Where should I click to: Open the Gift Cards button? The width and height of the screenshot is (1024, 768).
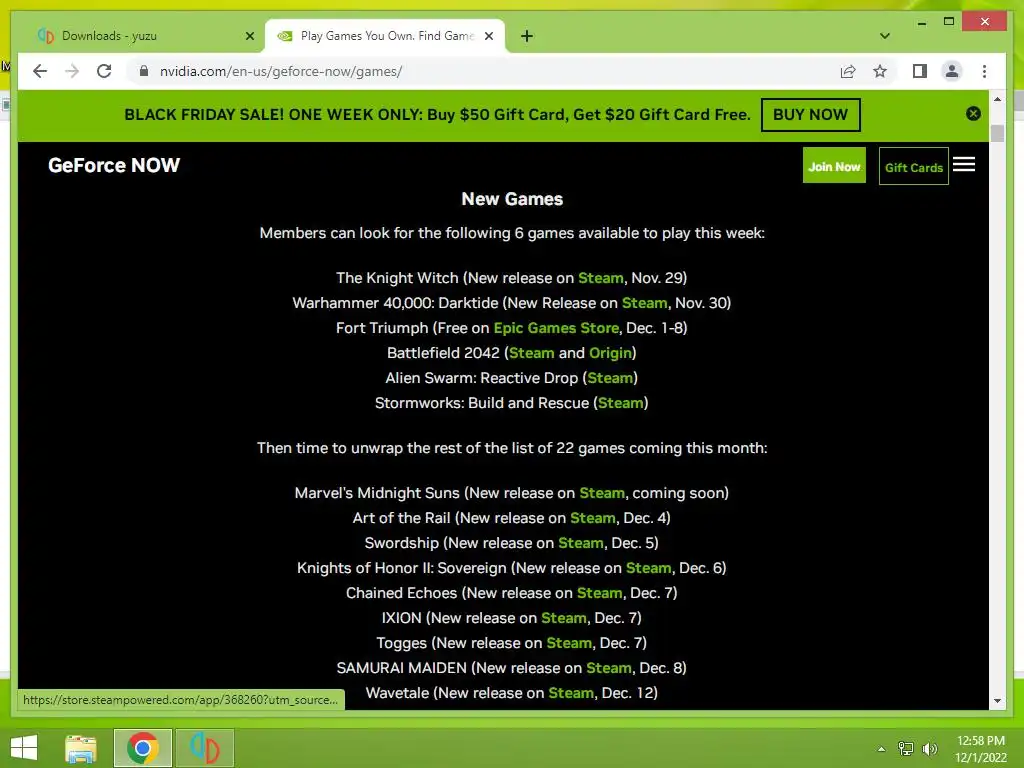[914, 167]
